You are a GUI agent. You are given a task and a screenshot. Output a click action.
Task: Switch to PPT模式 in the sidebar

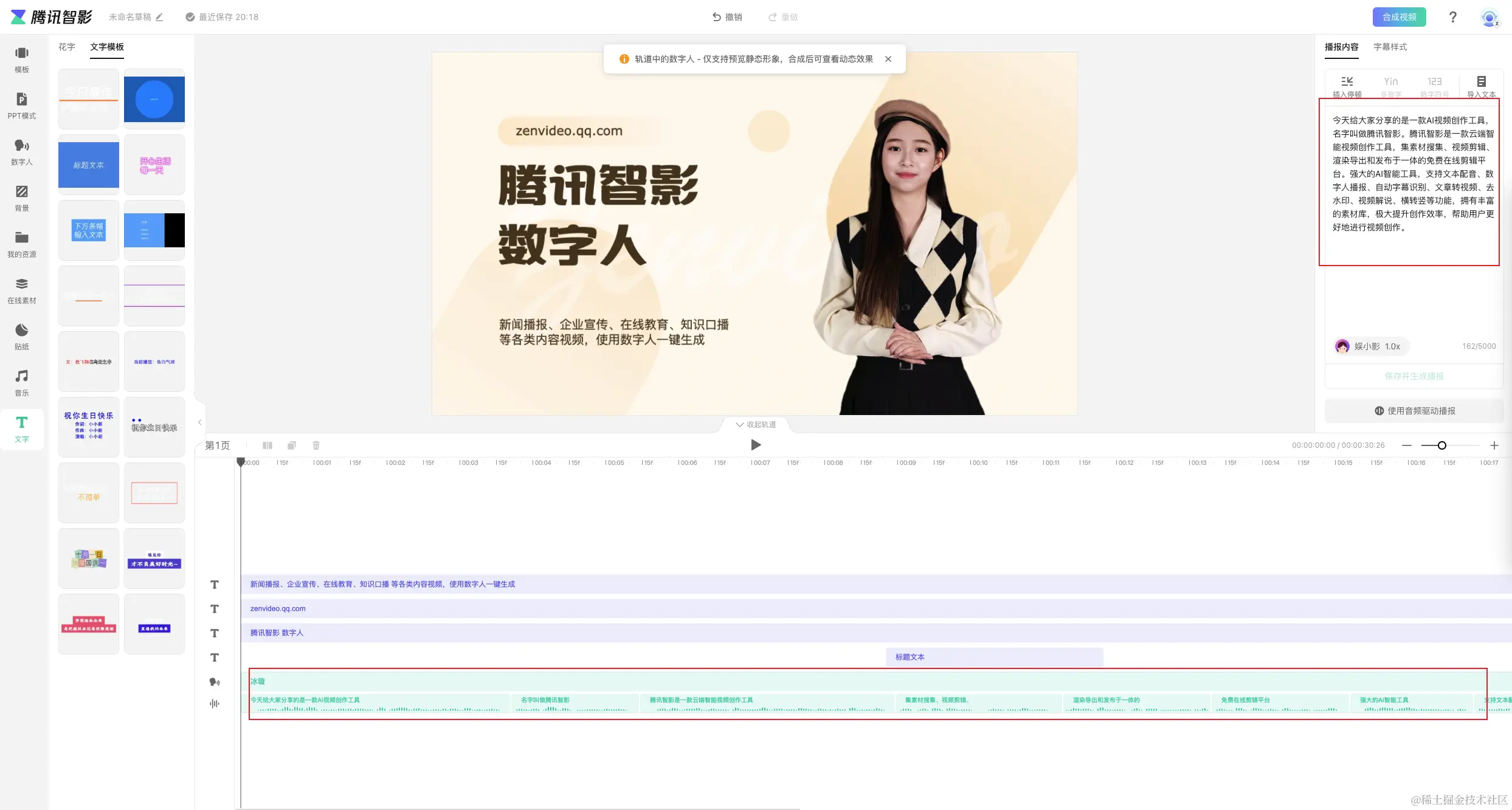(x=22, y=106)
